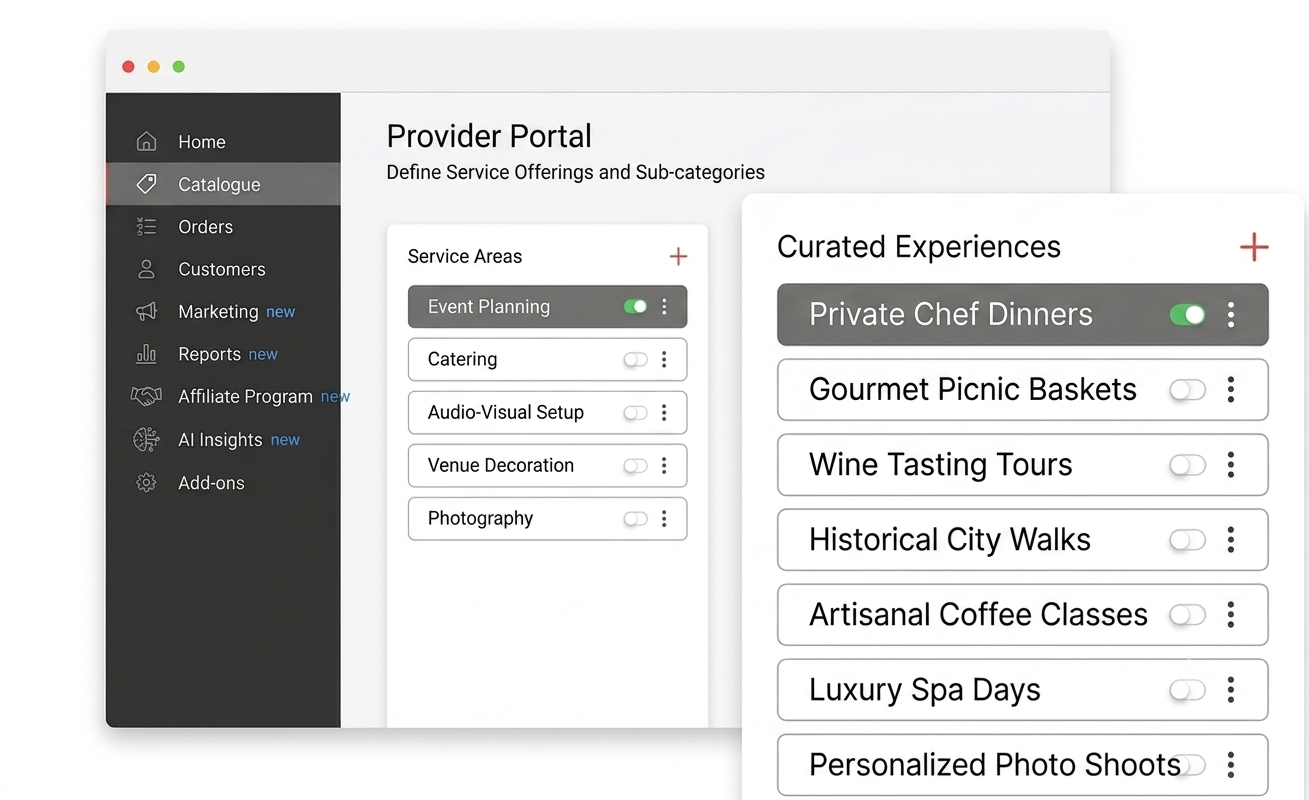Enable the Audio-Visual Setup toggle
The image size is (1309, 800).
pos(635,413)
